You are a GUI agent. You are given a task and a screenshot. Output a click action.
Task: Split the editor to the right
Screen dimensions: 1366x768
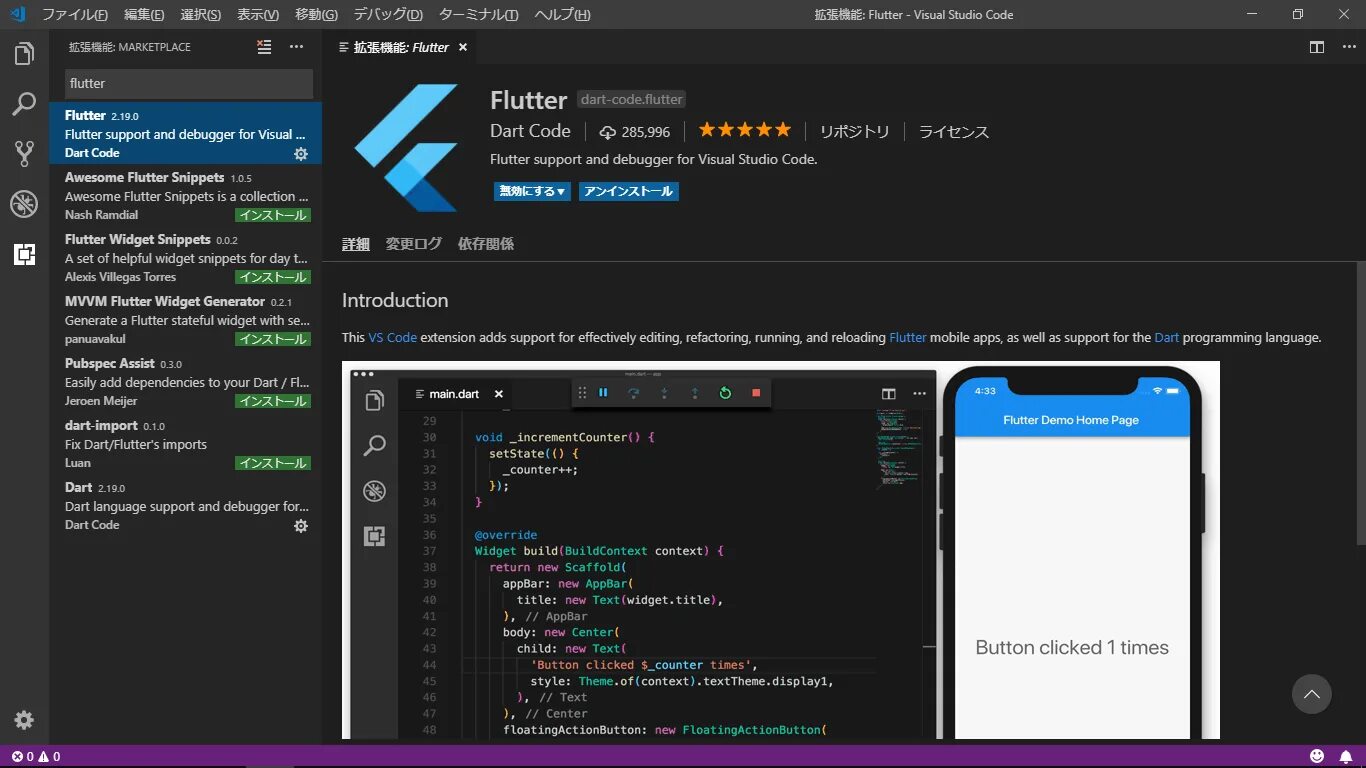pos(1317,47)
